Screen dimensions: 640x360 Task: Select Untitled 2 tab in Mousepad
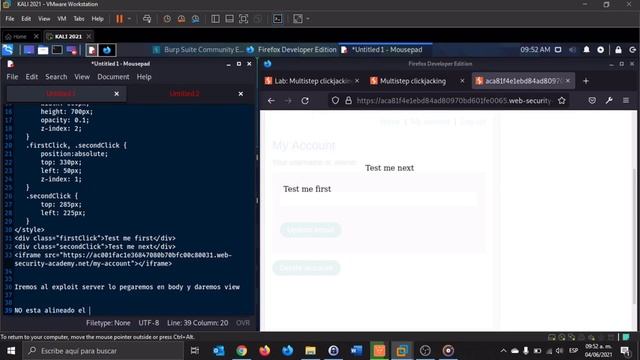[184, 93]
